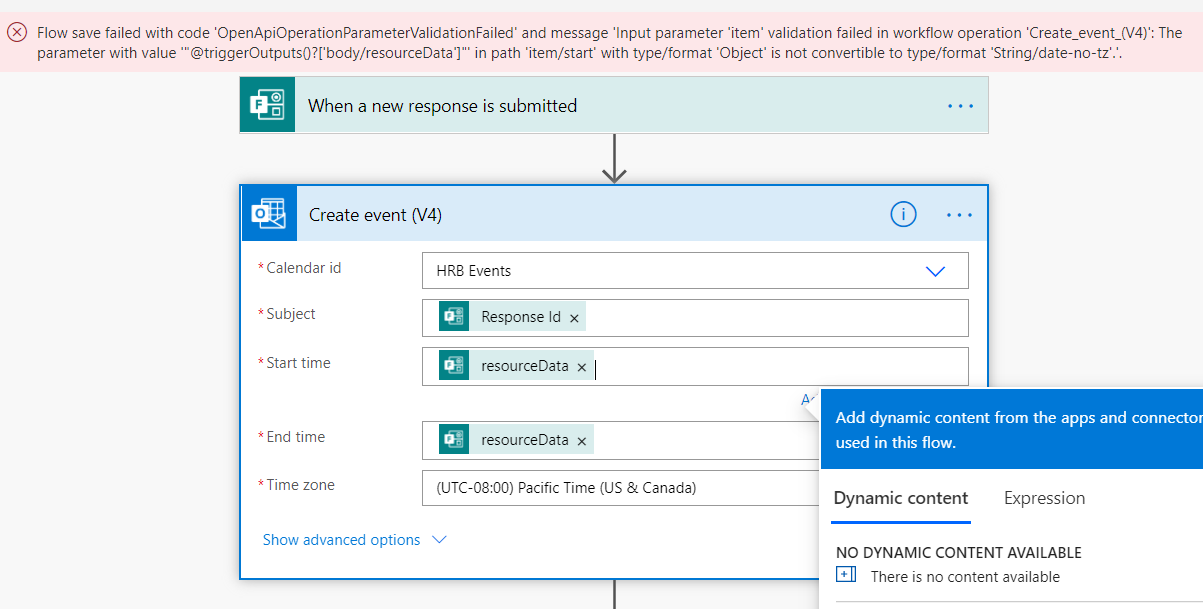Expand Show advanced options chevron
The image size is (1203, 609).
click(x=438, y=540)
